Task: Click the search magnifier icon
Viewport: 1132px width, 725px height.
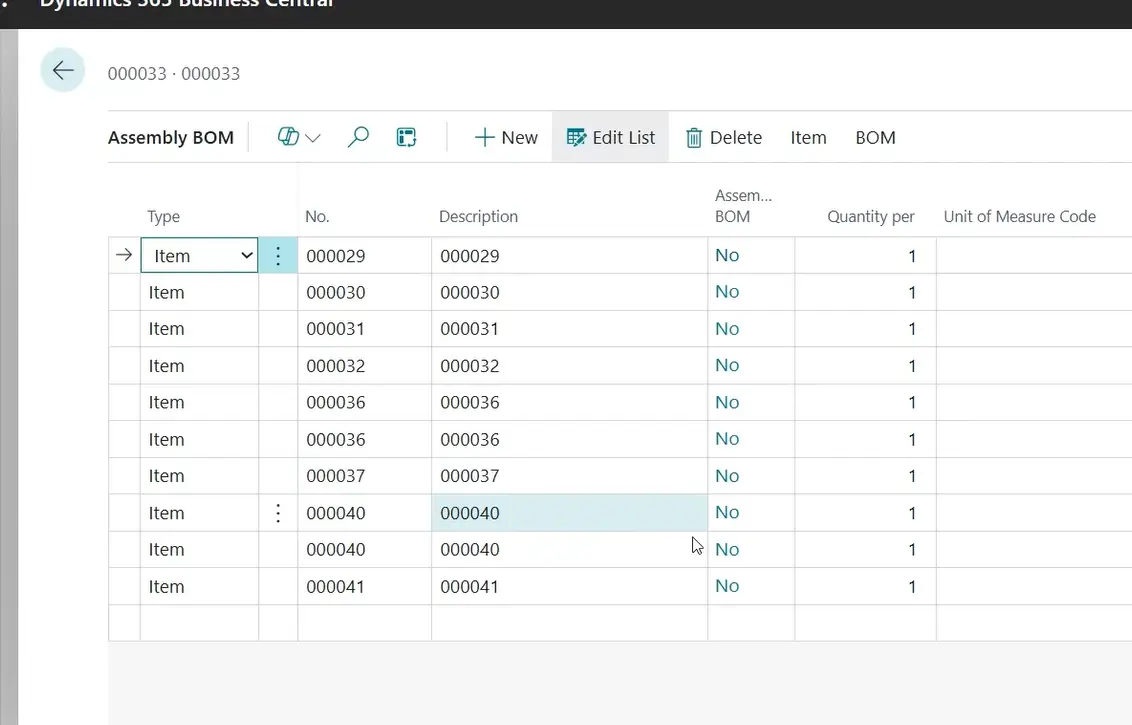Action: 358,138
